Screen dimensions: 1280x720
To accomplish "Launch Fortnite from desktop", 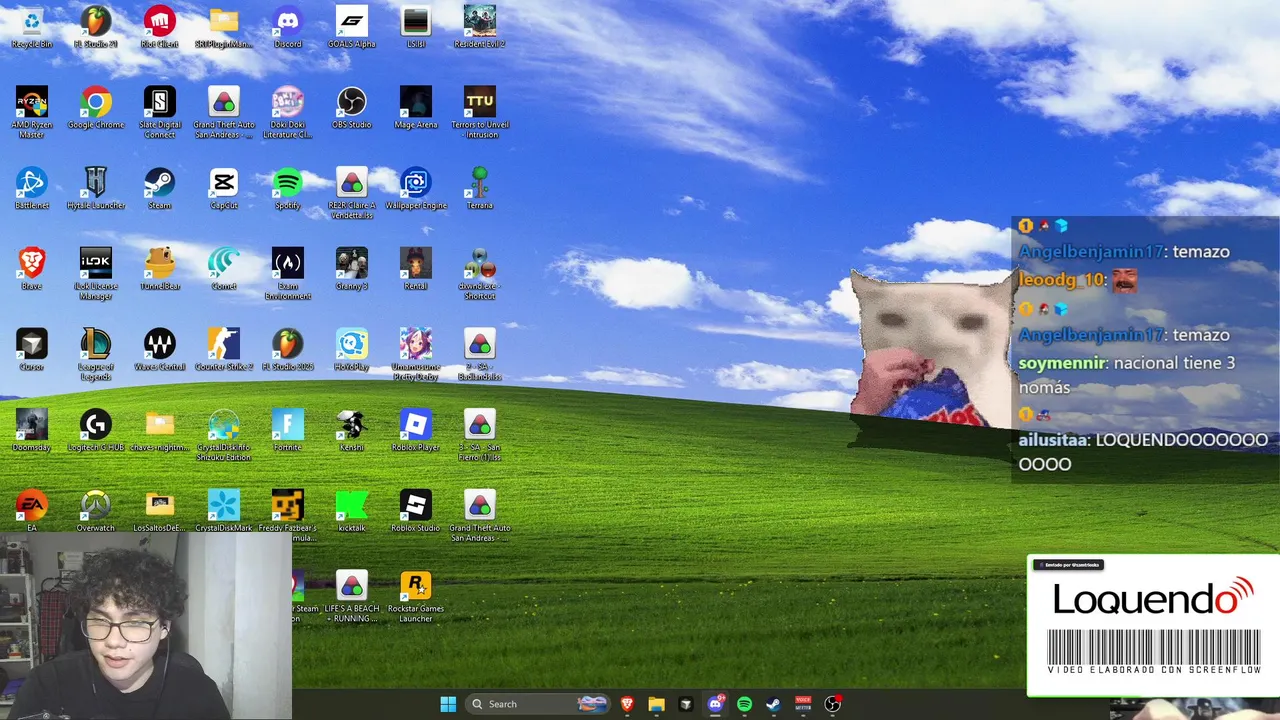I will 288,431.
